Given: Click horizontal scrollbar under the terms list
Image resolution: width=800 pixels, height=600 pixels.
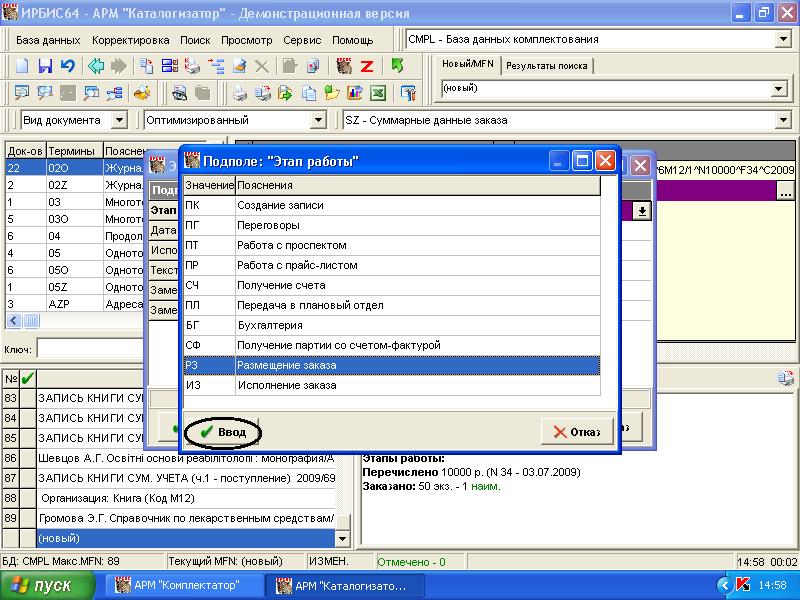Looking at the screenshot, I should coord(75,321).
